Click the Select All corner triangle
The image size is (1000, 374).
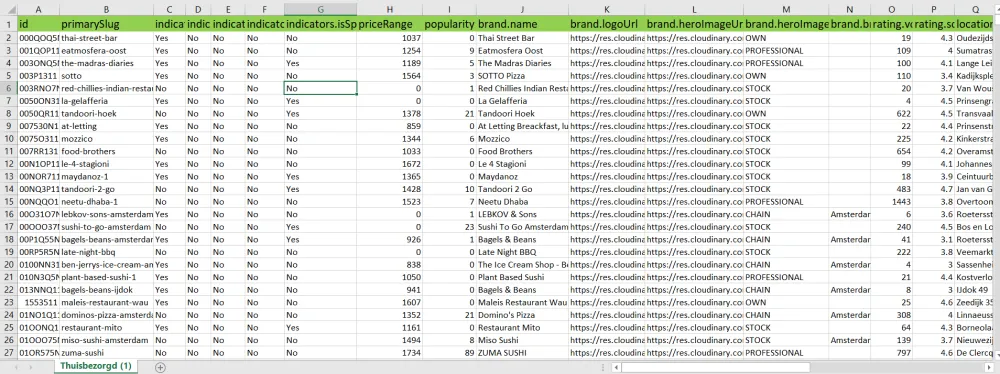(x=9, y=9)
